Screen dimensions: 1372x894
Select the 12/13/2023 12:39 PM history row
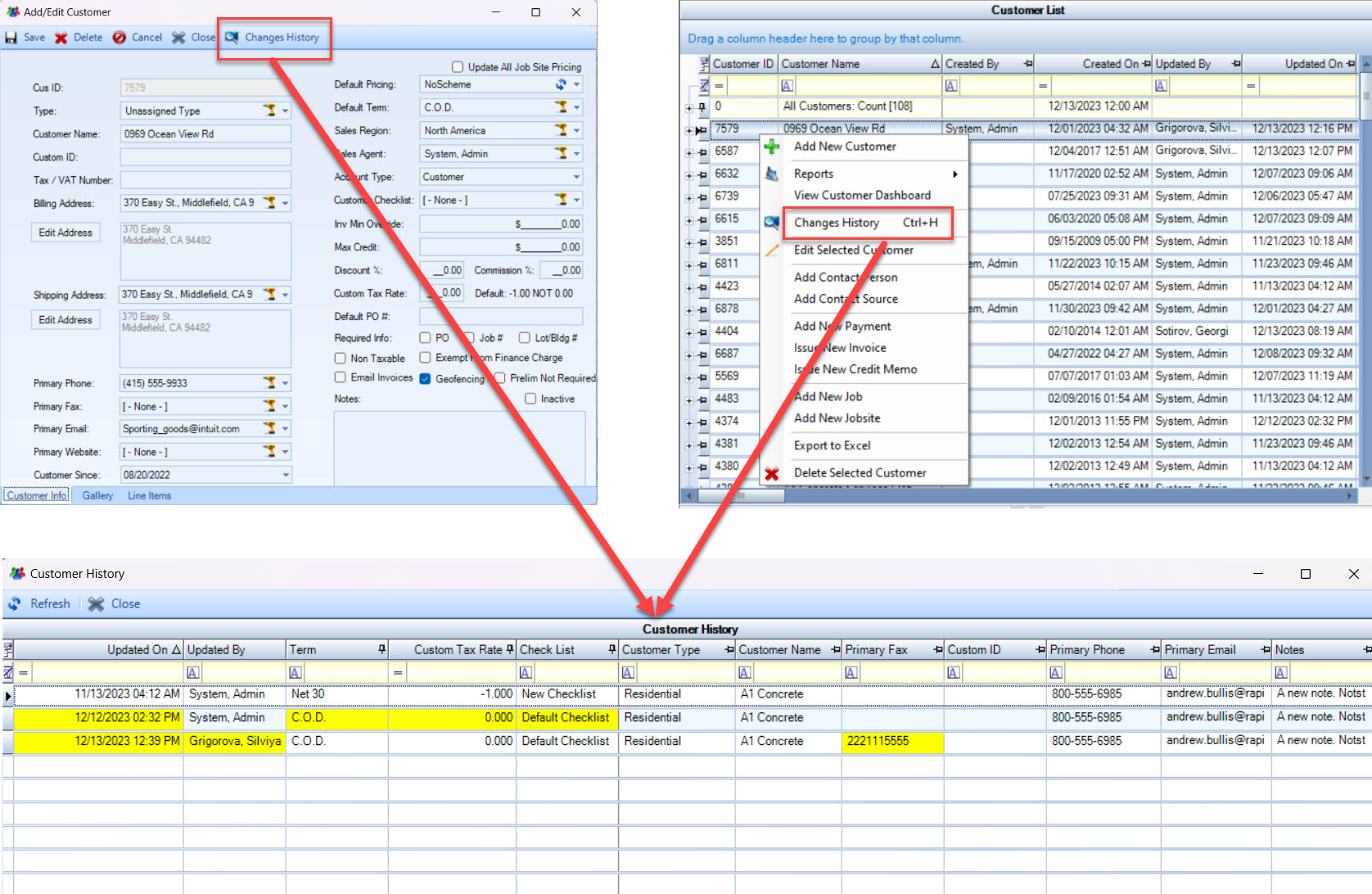click(x=688, y=741)
